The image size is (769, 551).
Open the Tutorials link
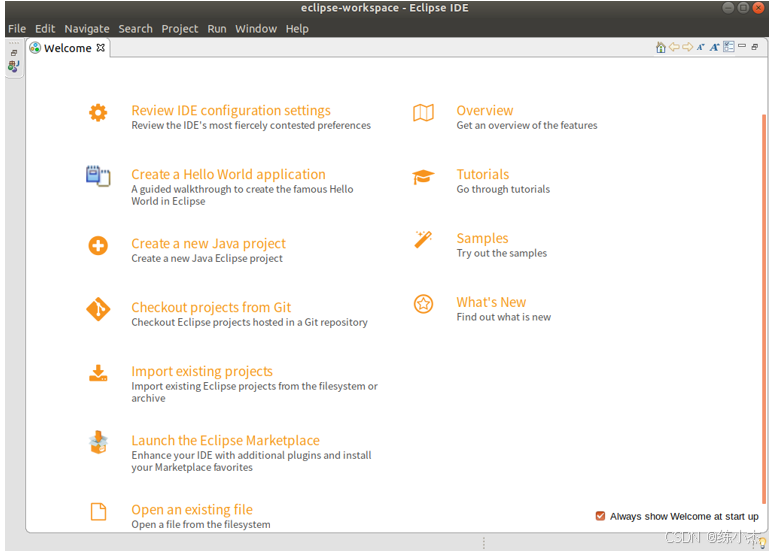(483, 174)
